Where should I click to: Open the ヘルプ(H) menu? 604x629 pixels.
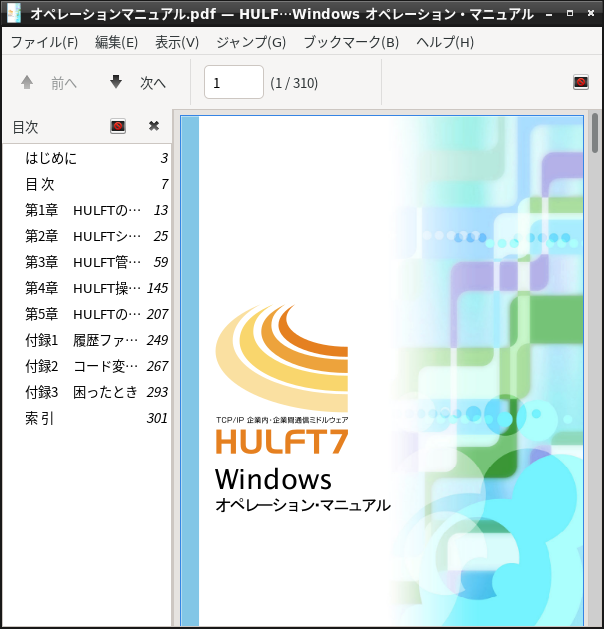click(445, 42)
